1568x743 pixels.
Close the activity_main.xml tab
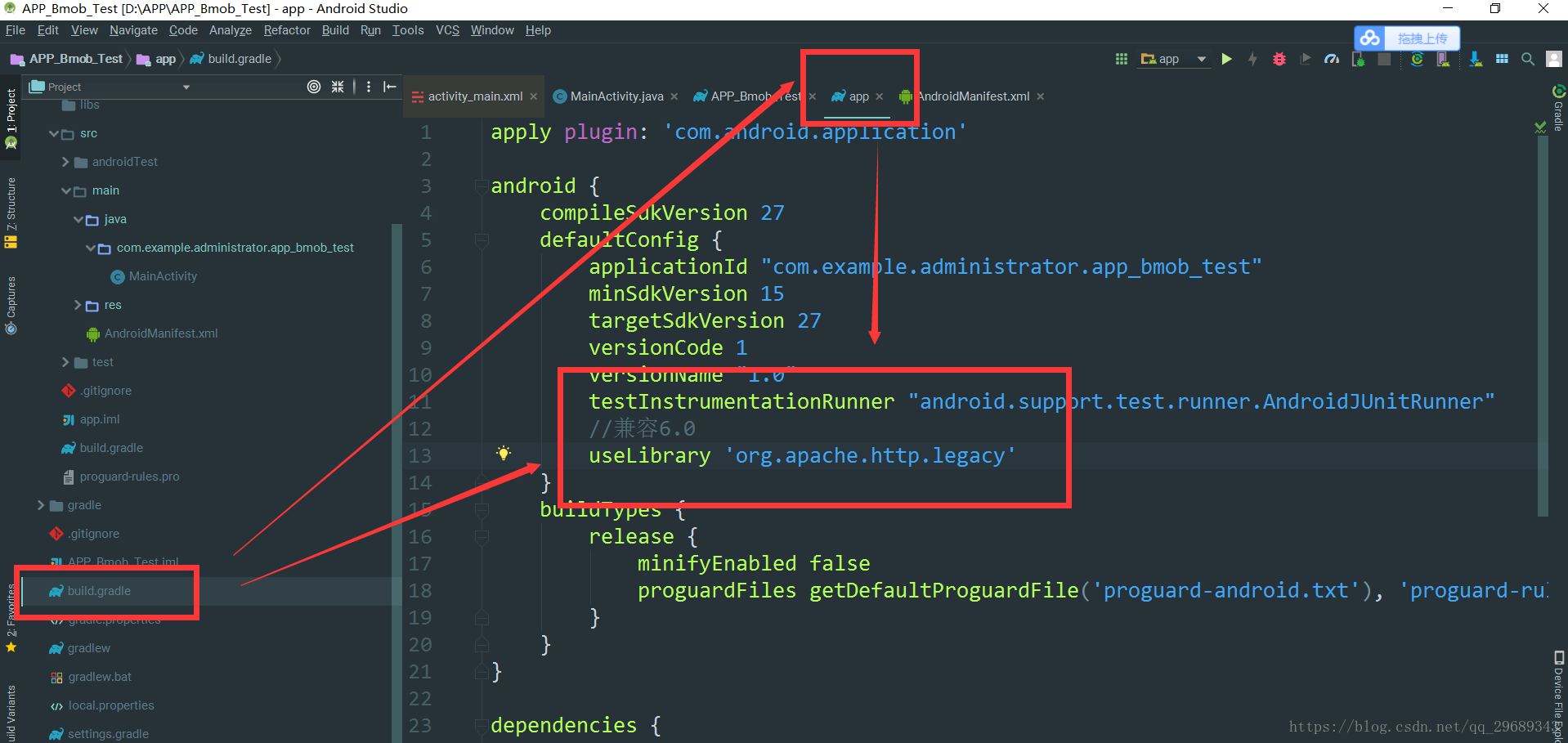click(x=534, y=96)
